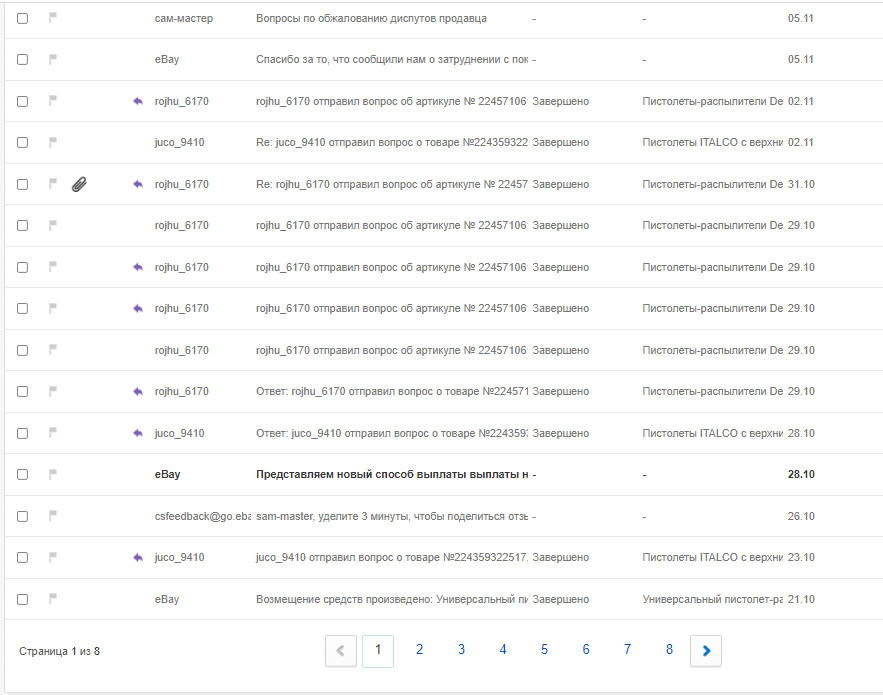883x695 pixels.
Task: Open message 'Представляем новый способ выплаты'
Action: coord(392,474)
